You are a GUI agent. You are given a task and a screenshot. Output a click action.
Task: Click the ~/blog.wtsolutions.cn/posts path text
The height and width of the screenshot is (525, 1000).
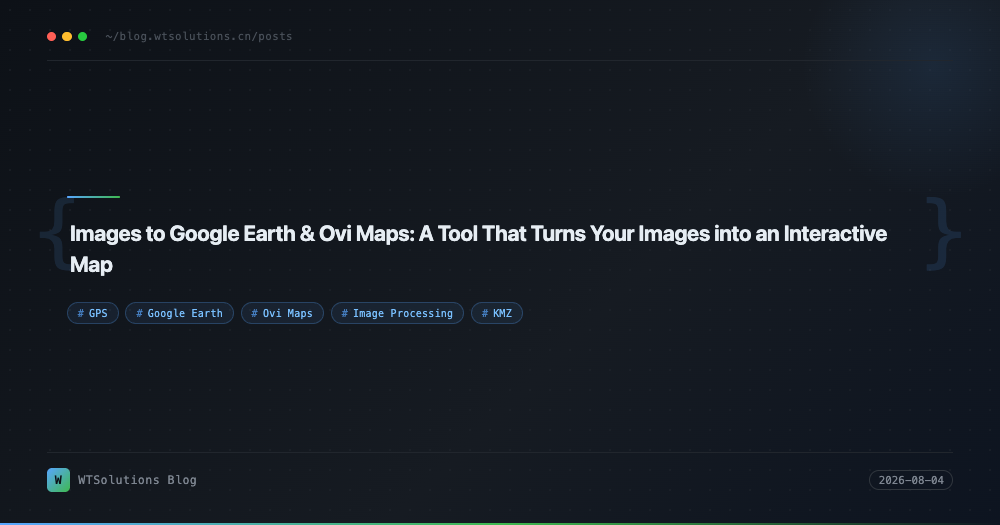coord(199,36)
